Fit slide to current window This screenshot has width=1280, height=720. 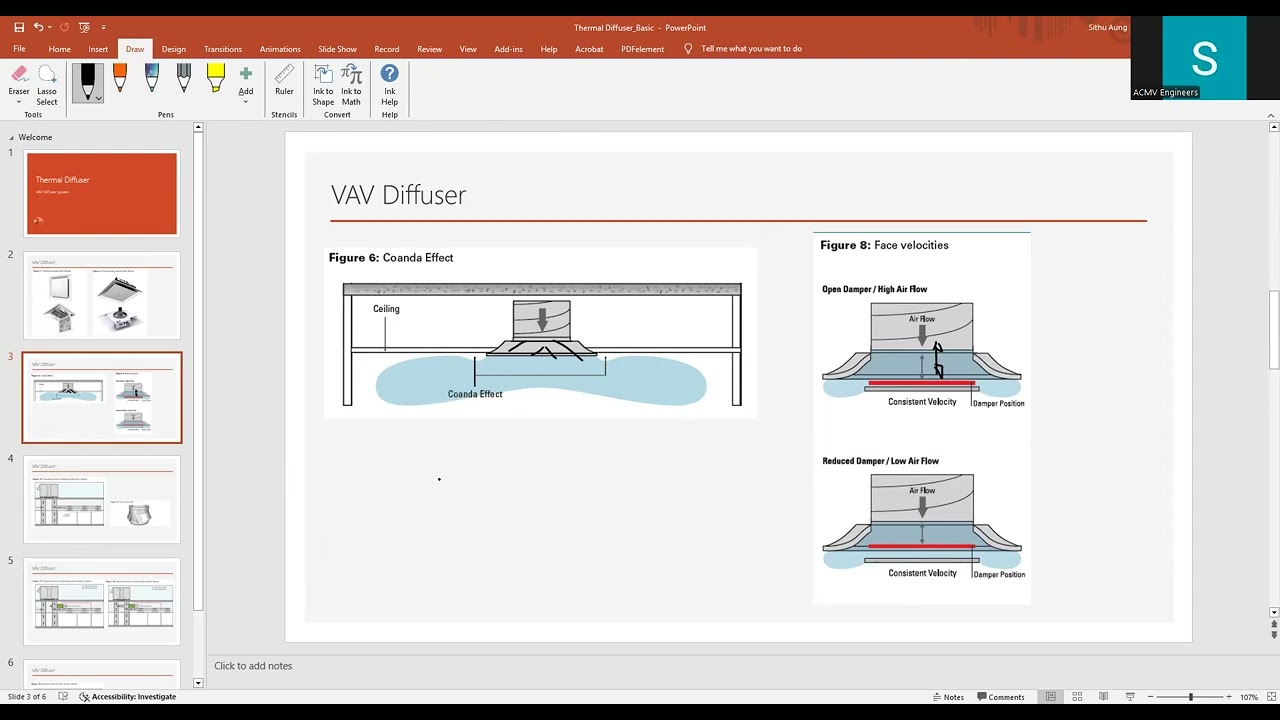1269,697
